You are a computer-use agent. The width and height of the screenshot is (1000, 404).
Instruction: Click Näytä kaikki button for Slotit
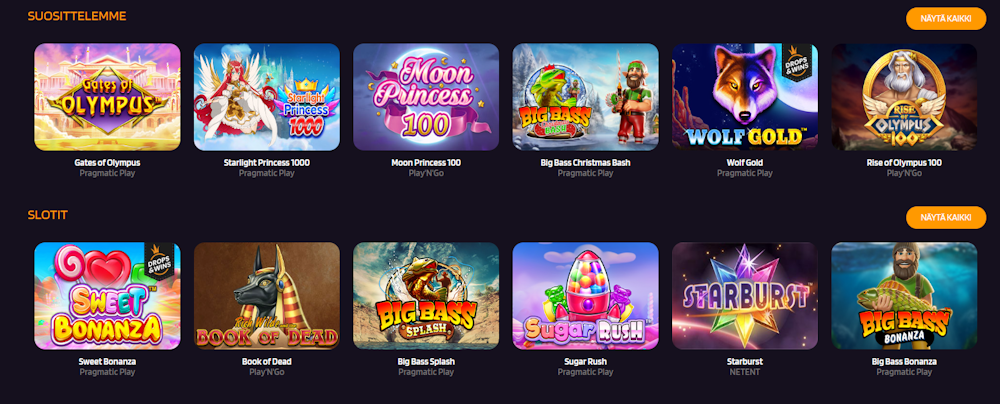coord(946,218)
